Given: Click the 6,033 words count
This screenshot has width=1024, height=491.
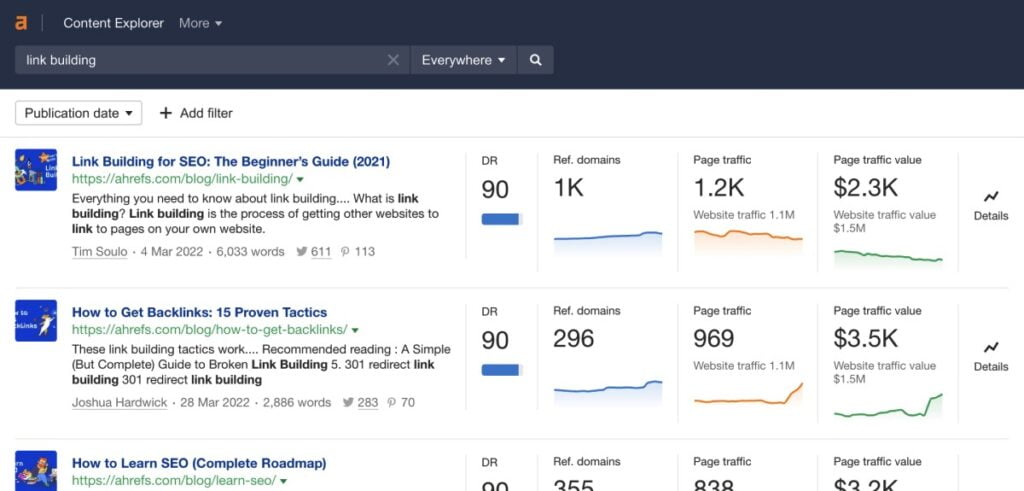Looking at the screenshot, I should coord(251,251).
